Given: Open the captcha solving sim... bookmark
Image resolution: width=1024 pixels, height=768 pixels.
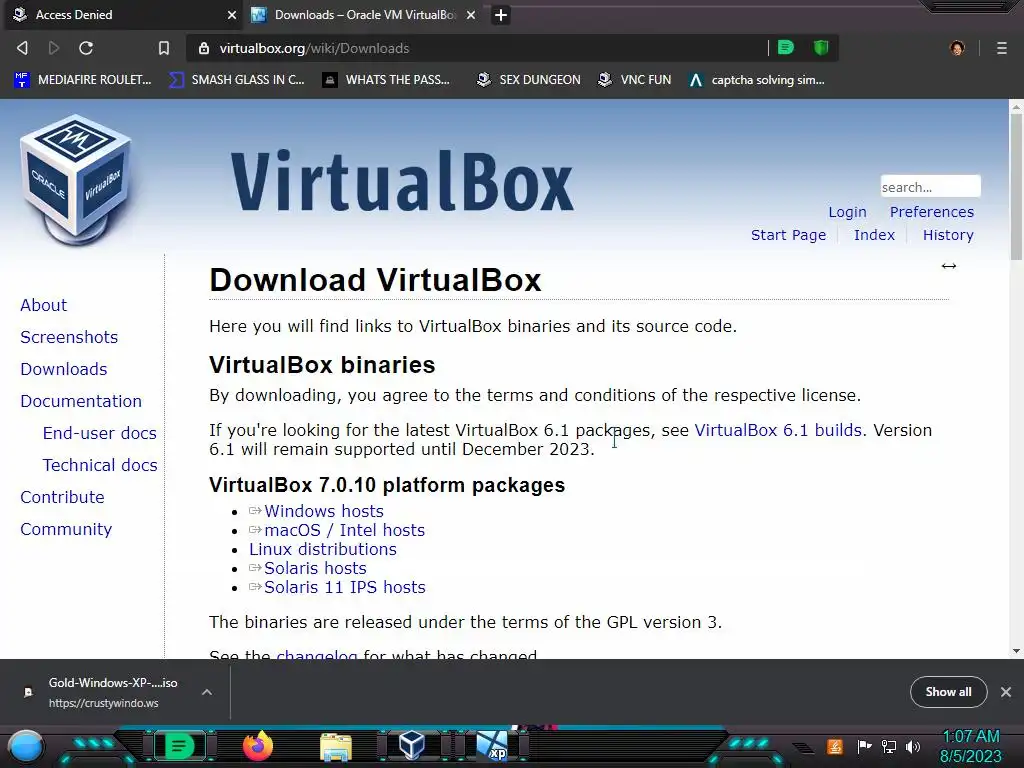Looking at the screenshot, I should tap(757, 80).
